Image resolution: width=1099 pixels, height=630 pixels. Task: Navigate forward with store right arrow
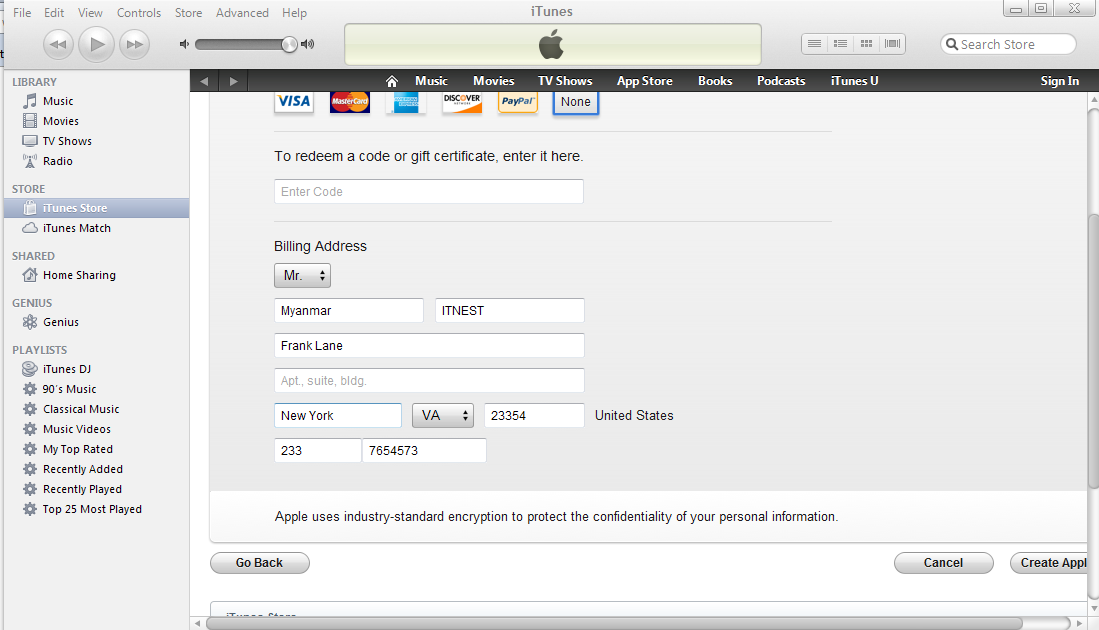(233, 81)
